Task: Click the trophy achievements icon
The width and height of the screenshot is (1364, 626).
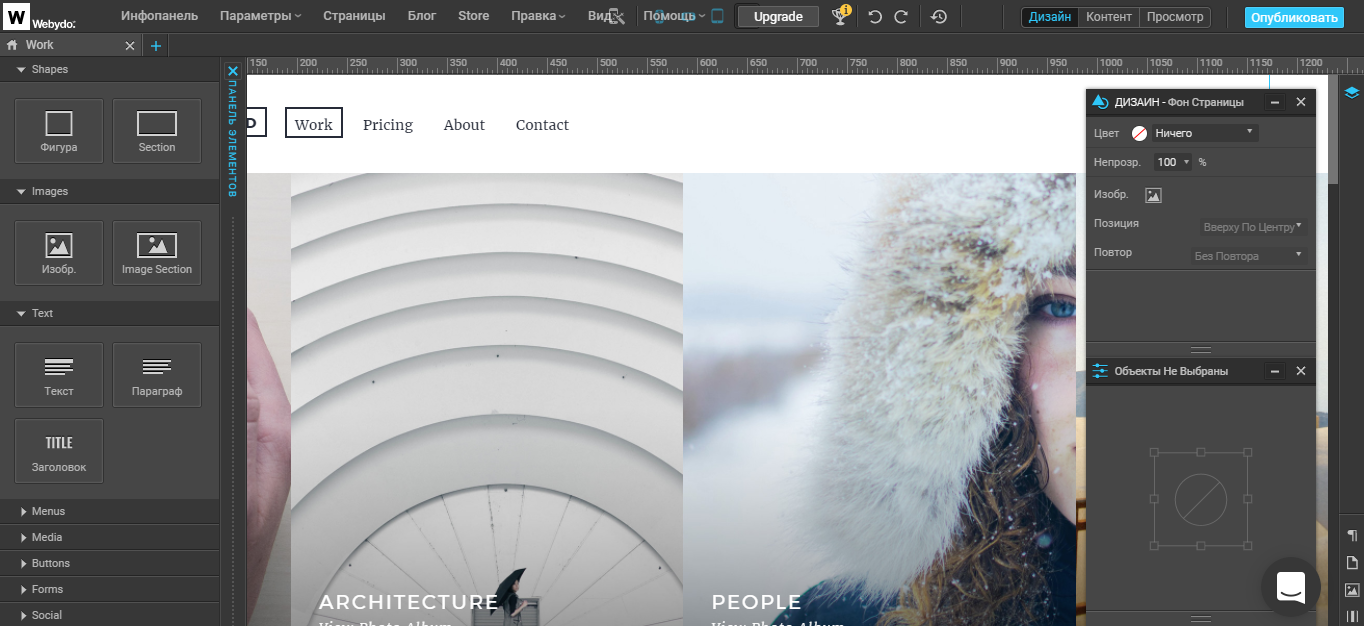Action: pos(841,16)
